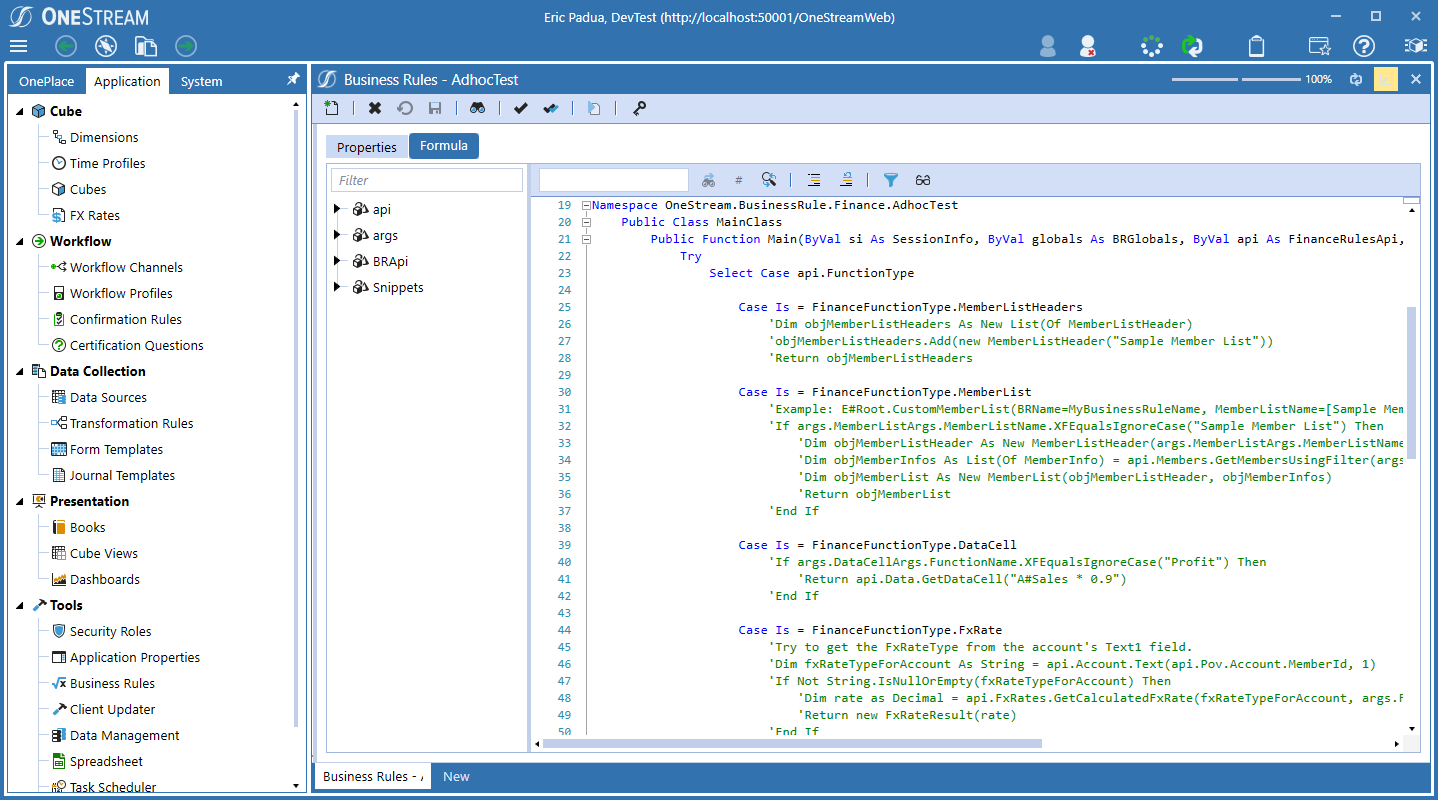Collapse the Tools section

coord(20,605)
